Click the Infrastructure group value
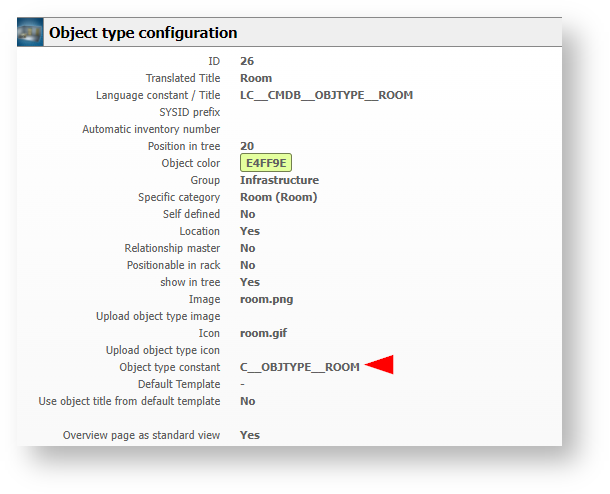 (x=279, y=180)
